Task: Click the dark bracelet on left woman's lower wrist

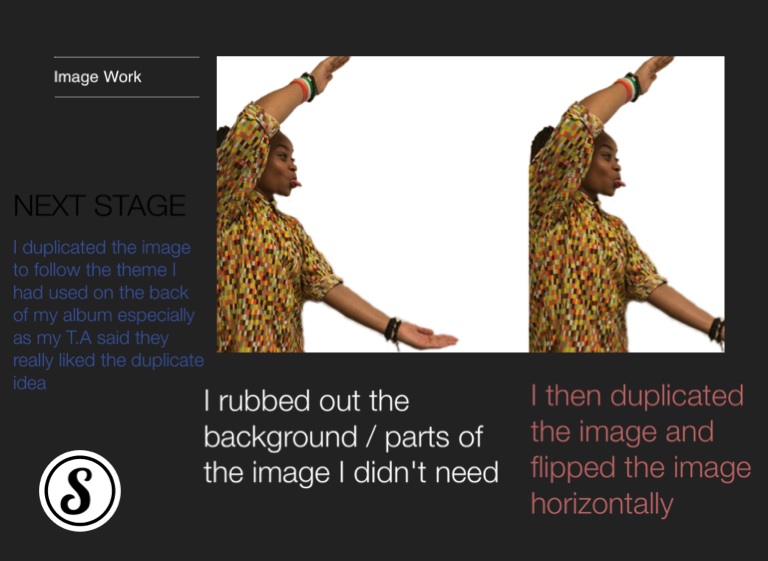Action: 393,329
